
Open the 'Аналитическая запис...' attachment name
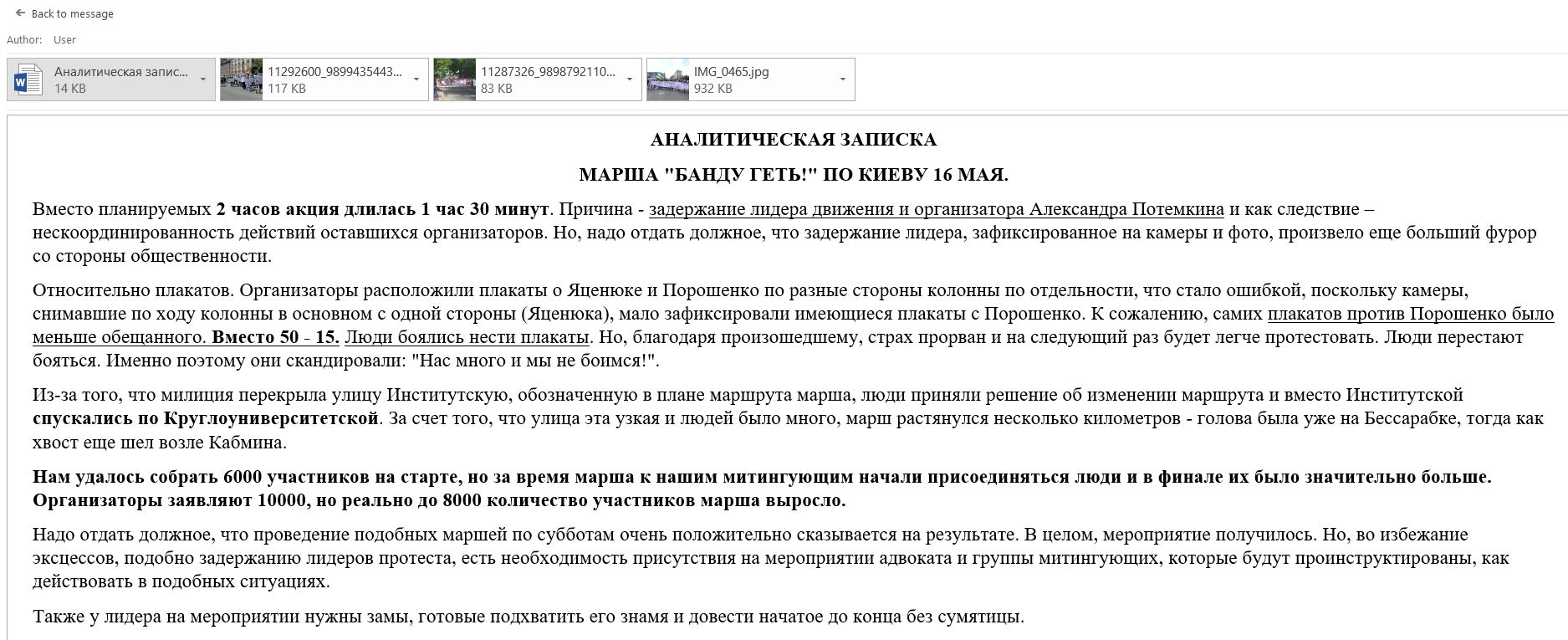121,72
